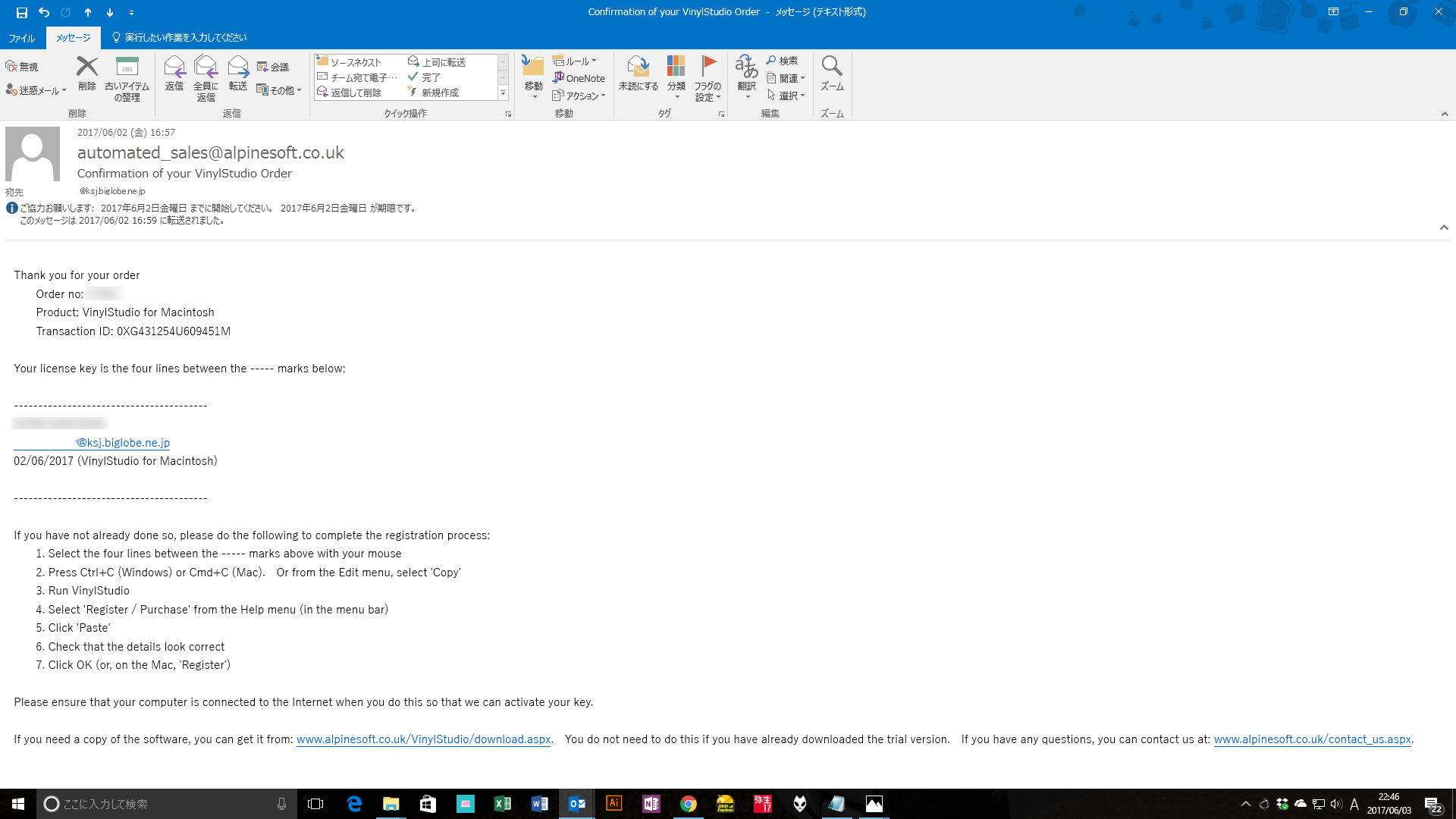Open the 迷惑メール dropdown
The height and width of the screenshot is (819, 1456).
coord(36,90)
